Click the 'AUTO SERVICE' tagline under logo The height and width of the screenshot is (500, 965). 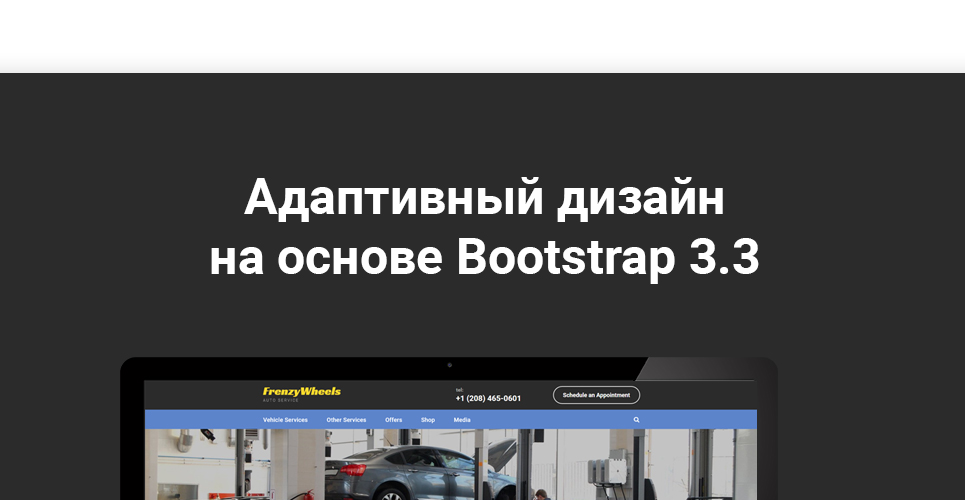point(281,401)
